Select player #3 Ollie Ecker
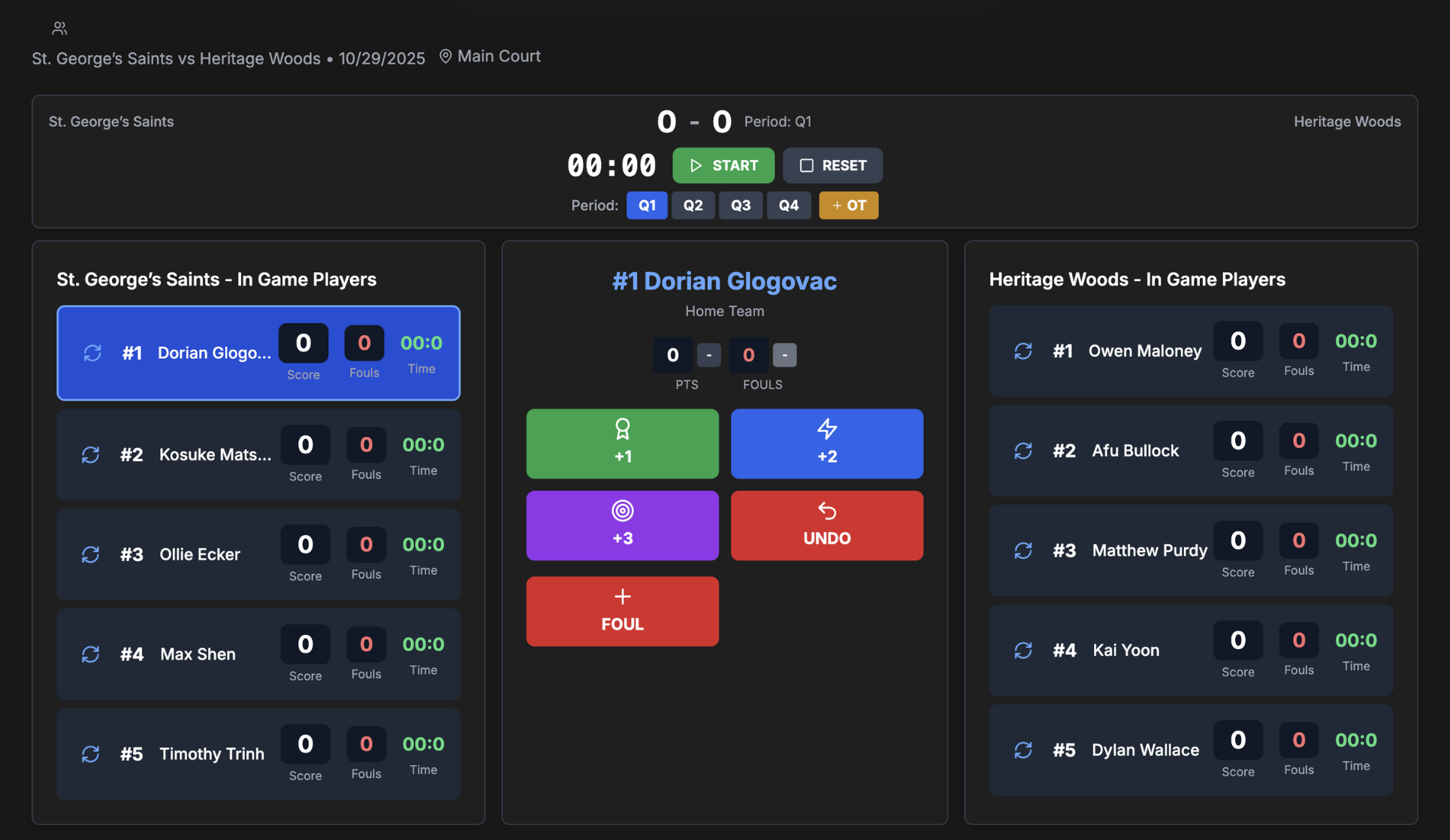Image resolution: width=1450 pixels, height=840 pixels. (x=258, y=554)
